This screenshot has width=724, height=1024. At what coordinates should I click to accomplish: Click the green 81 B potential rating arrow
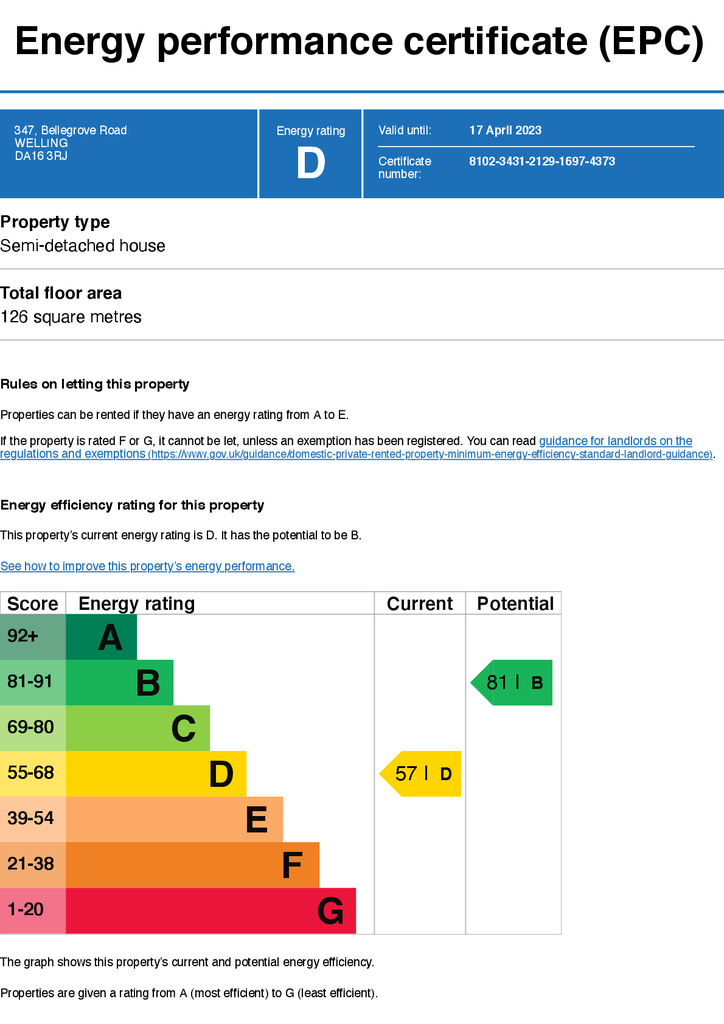pos(511,682)
